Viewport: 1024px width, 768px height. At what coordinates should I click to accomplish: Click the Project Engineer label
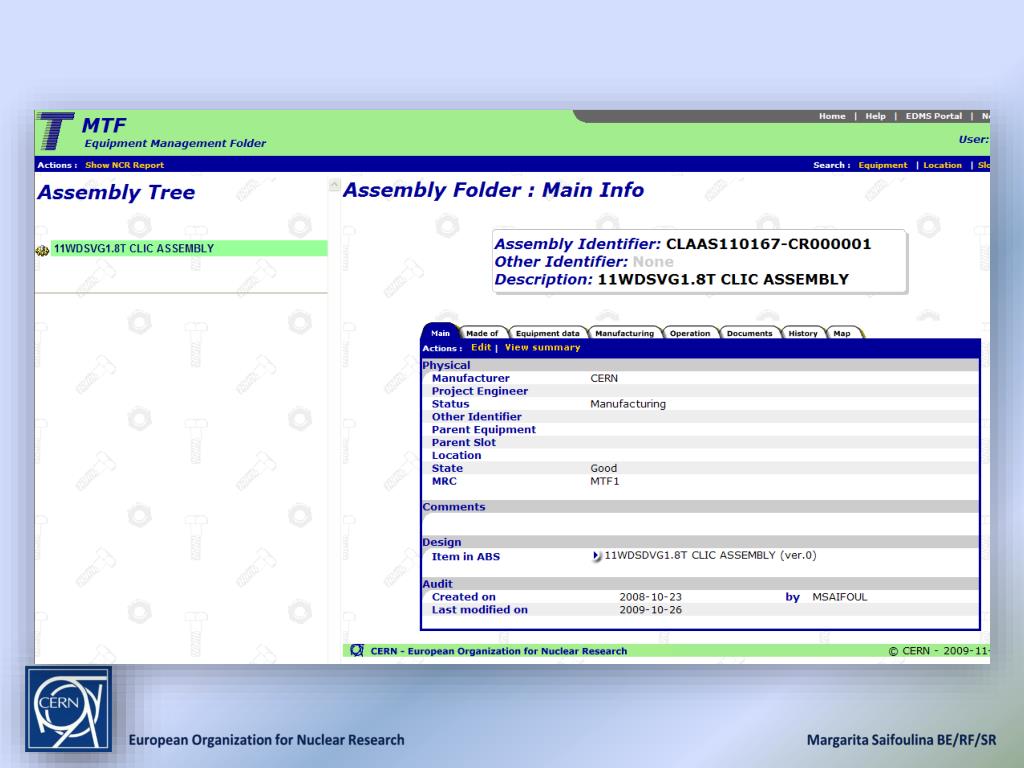point(479,391)
